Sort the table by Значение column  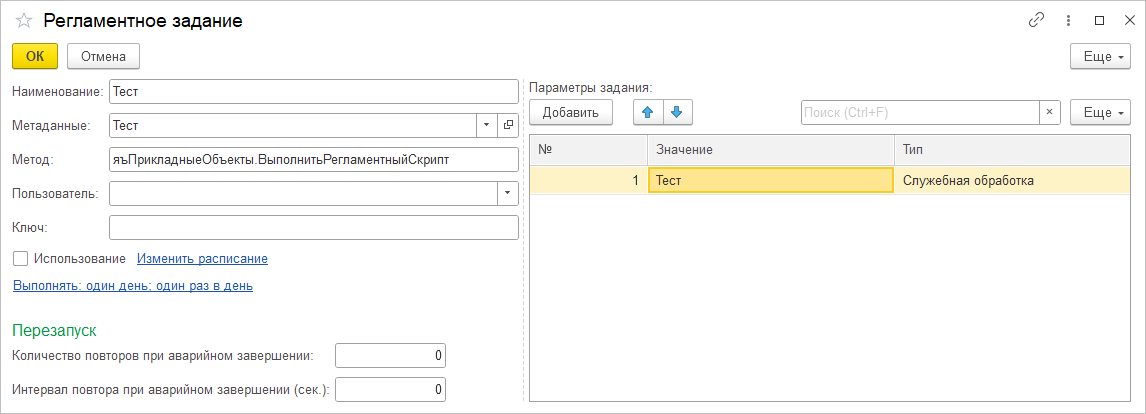point(770,149)
